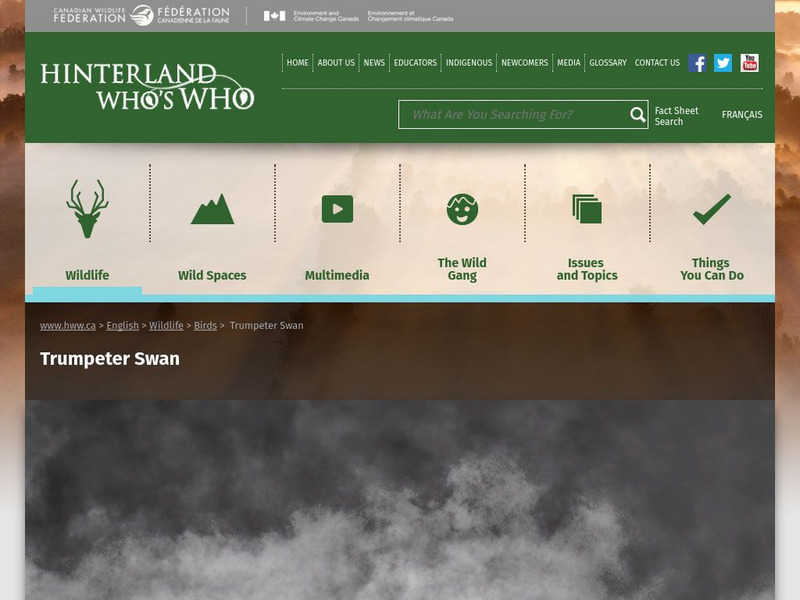
Task: Open Wild Spaces via the mountain icon
Action: pos(213,208)
